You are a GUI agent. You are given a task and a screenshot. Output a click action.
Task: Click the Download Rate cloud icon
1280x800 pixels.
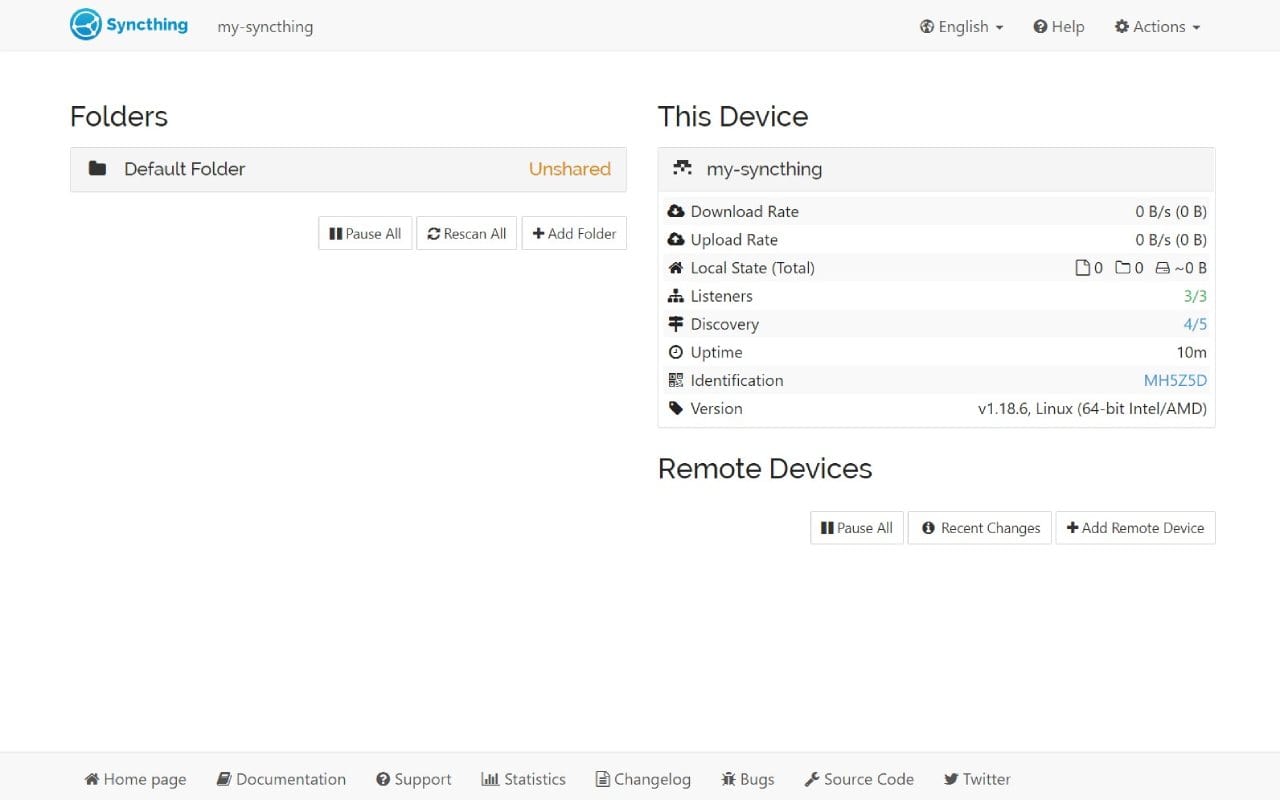(676, 211)
